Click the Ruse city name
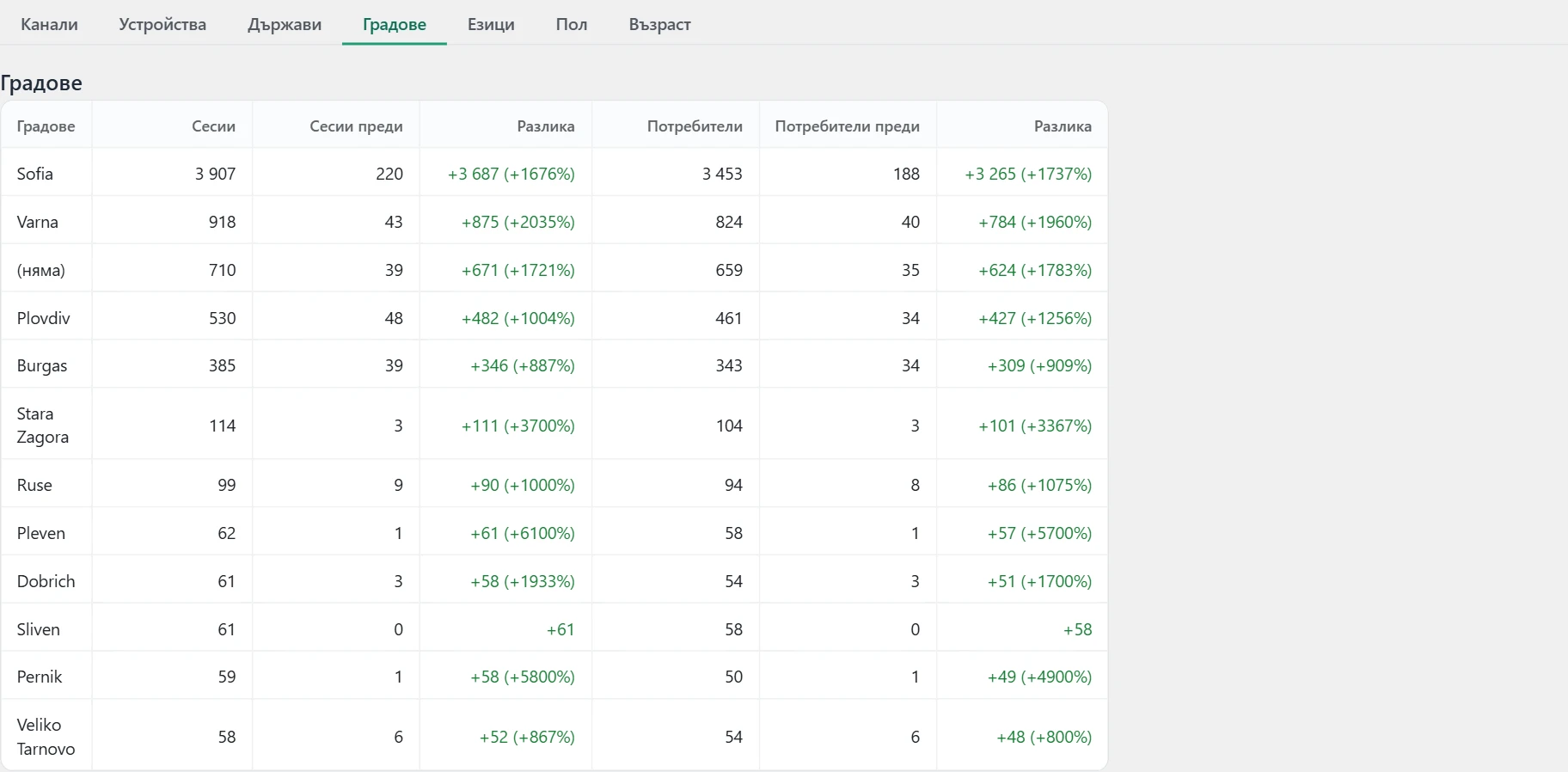The height and width of the screenshot is (772, 1568). (34, 485)
